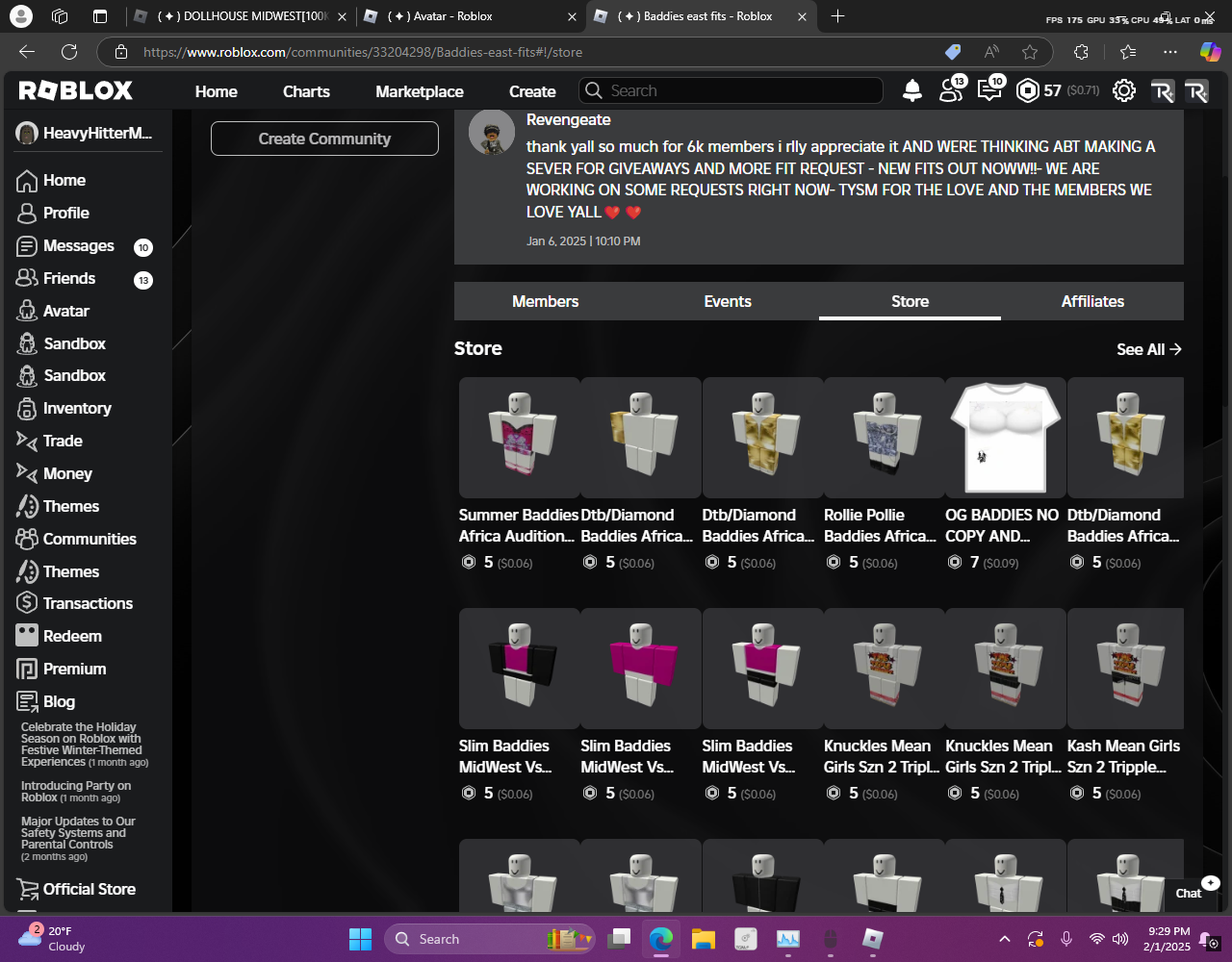1232x962 pixels.
Task: Open Windows Start button
Action: (x=360, y=939)
